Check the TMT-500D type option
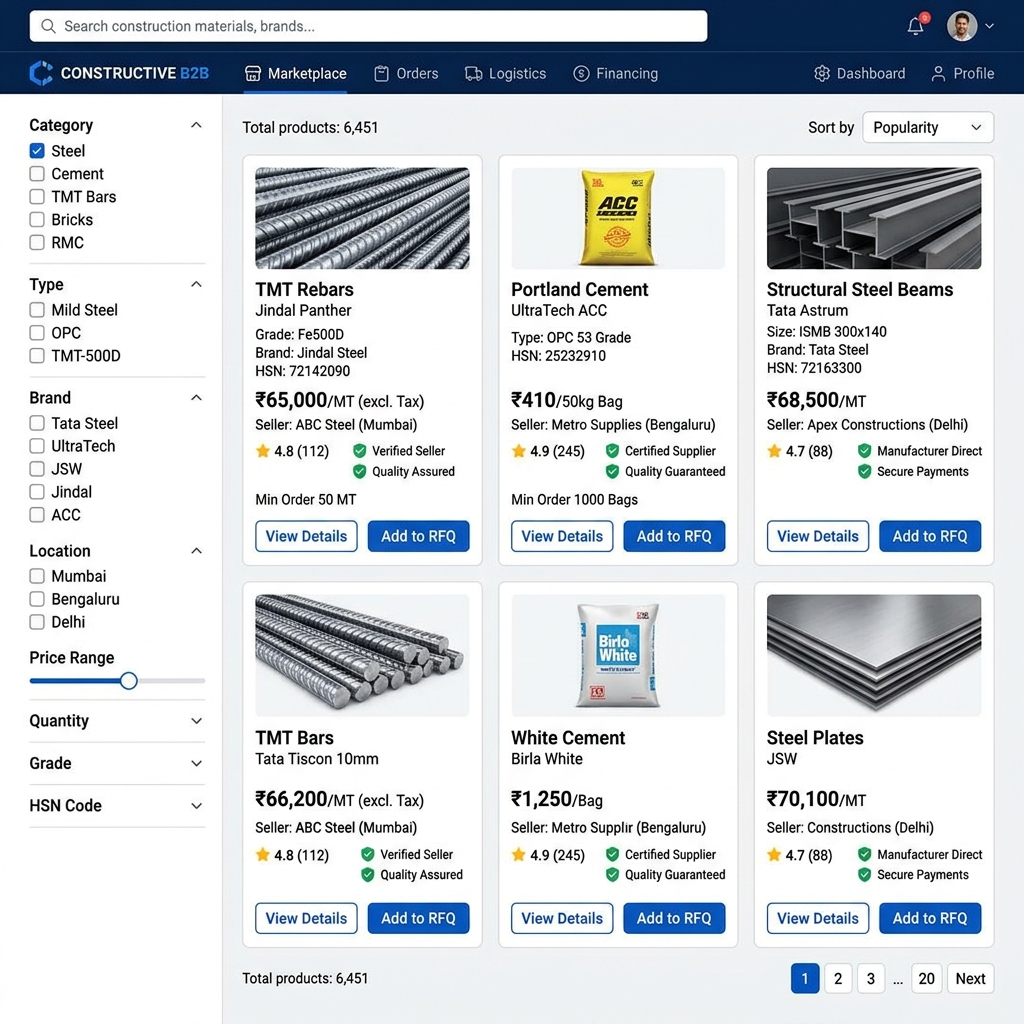Screen dimensions: 1024x1024 click(37, 356)
